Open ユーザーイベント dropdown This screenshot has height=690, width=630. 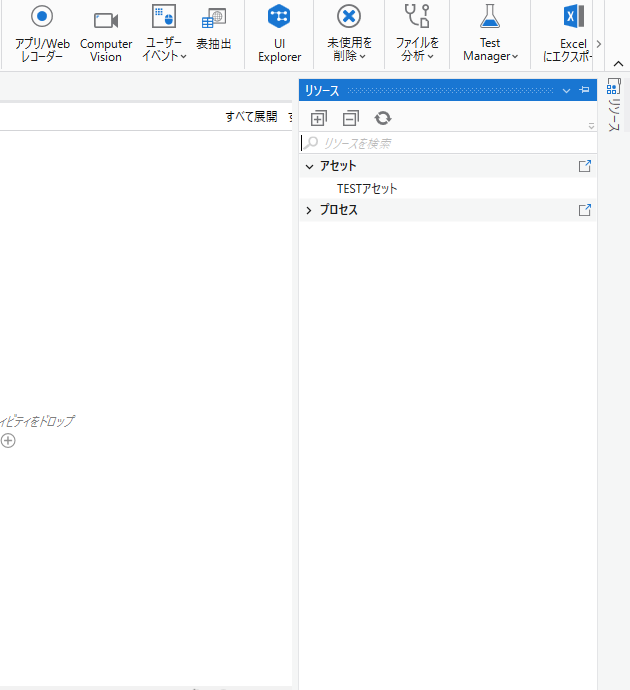164,33
